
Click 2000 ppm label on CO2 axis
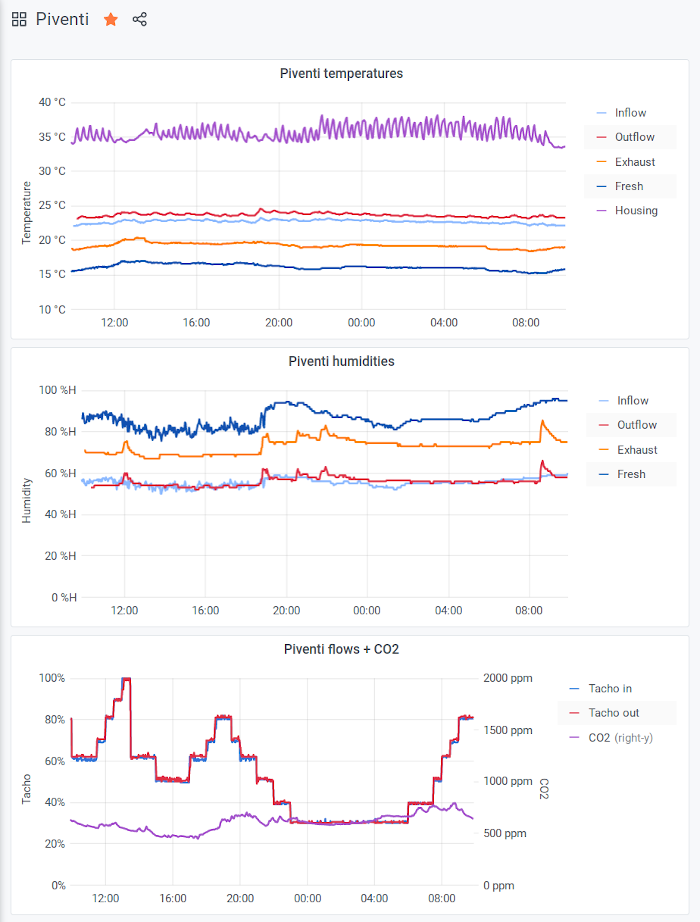(x=508, y=678)
